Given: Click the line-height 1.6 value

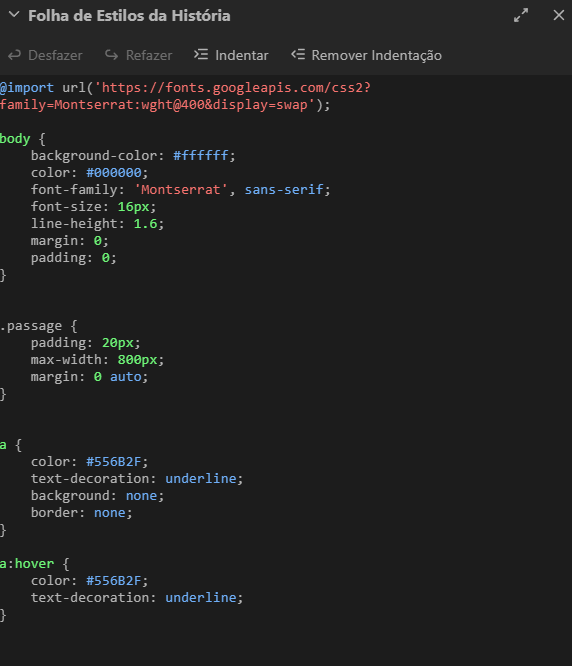Looking at the screenshot, I should click(x=145, y=223).
